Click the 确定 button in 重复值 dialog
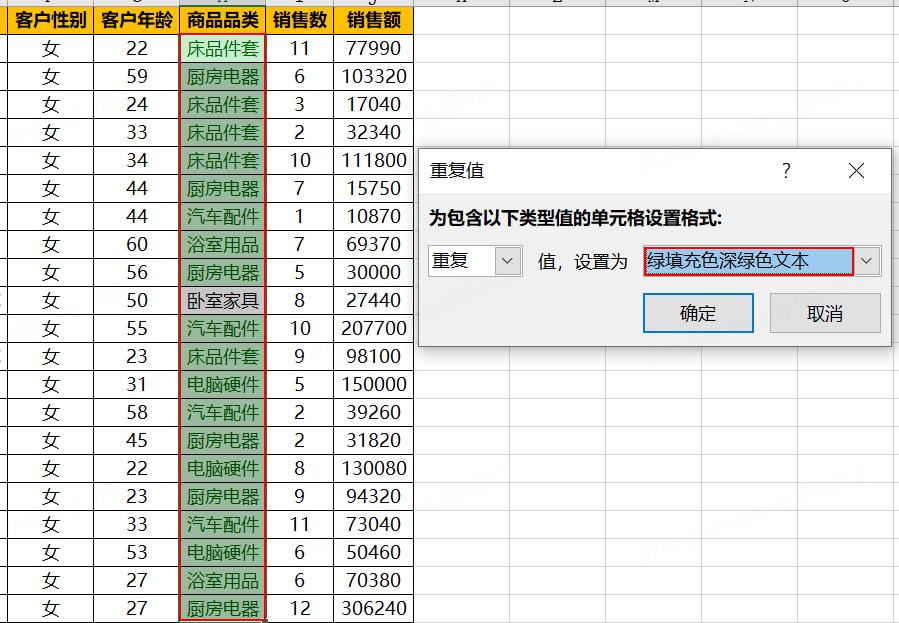Viewport: 899px width, 623px height. click(698, 313)
